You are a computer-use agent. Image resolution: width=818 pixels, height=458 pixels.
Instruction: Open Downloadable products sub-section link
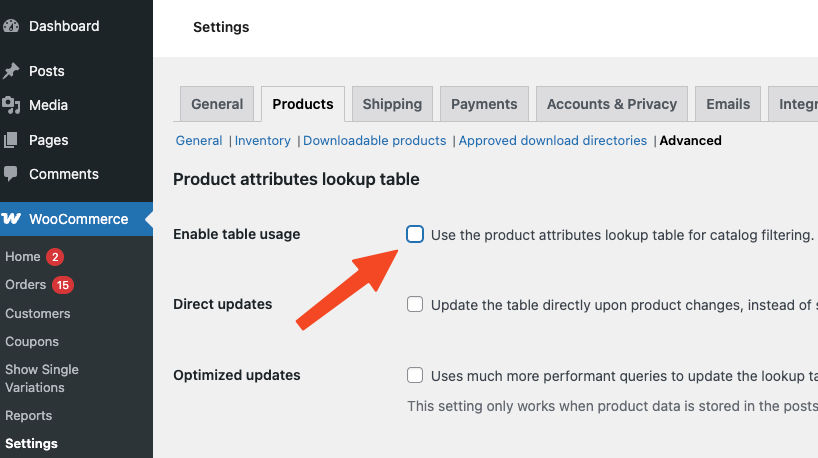click(375, 141)
